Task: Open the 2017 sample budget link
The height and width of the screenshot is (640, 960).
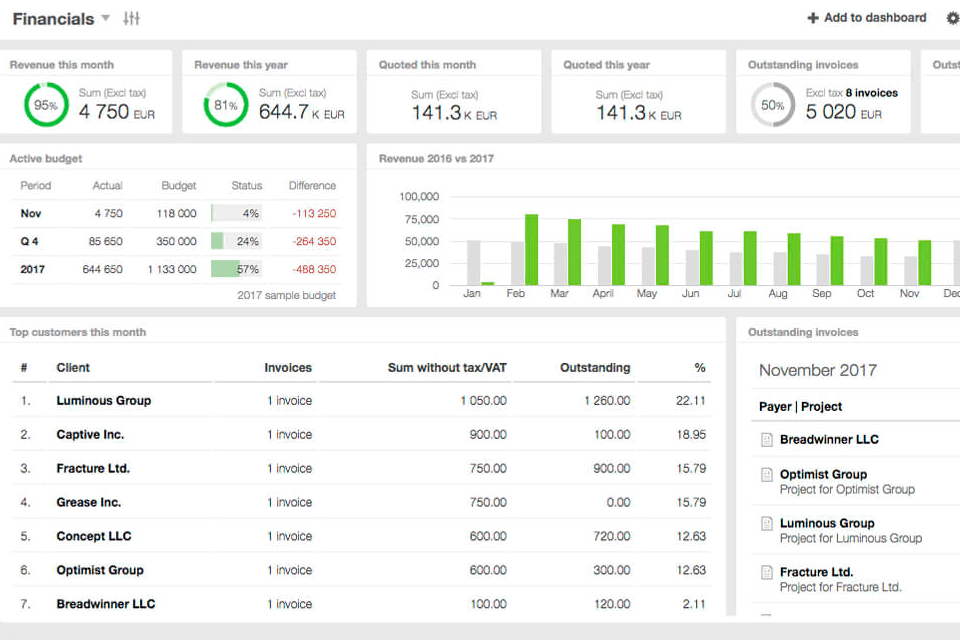Action: pyautogui.click(x=286, y=295)
